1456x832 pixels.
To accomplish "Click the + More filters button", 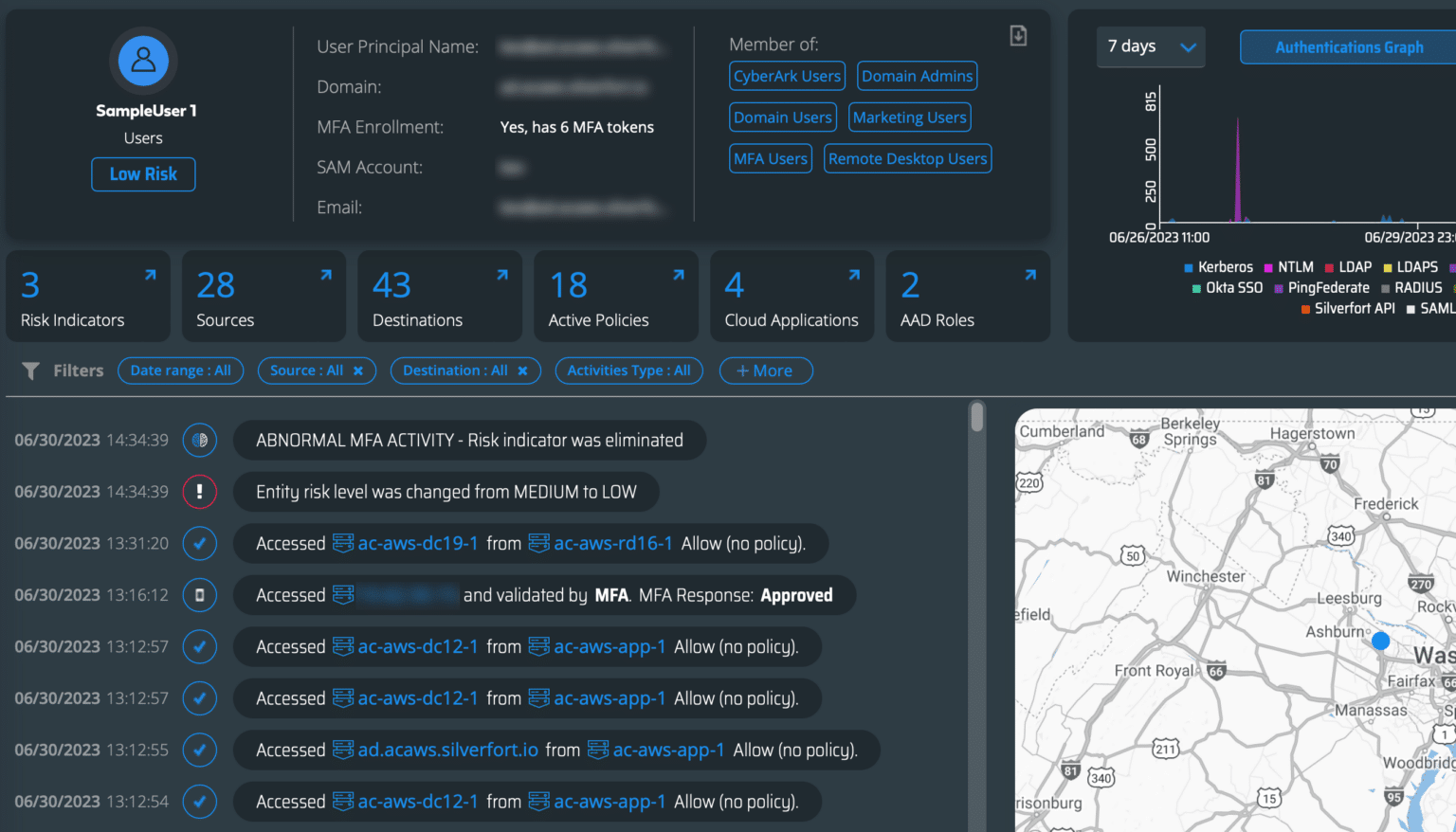I will point(766,371).
